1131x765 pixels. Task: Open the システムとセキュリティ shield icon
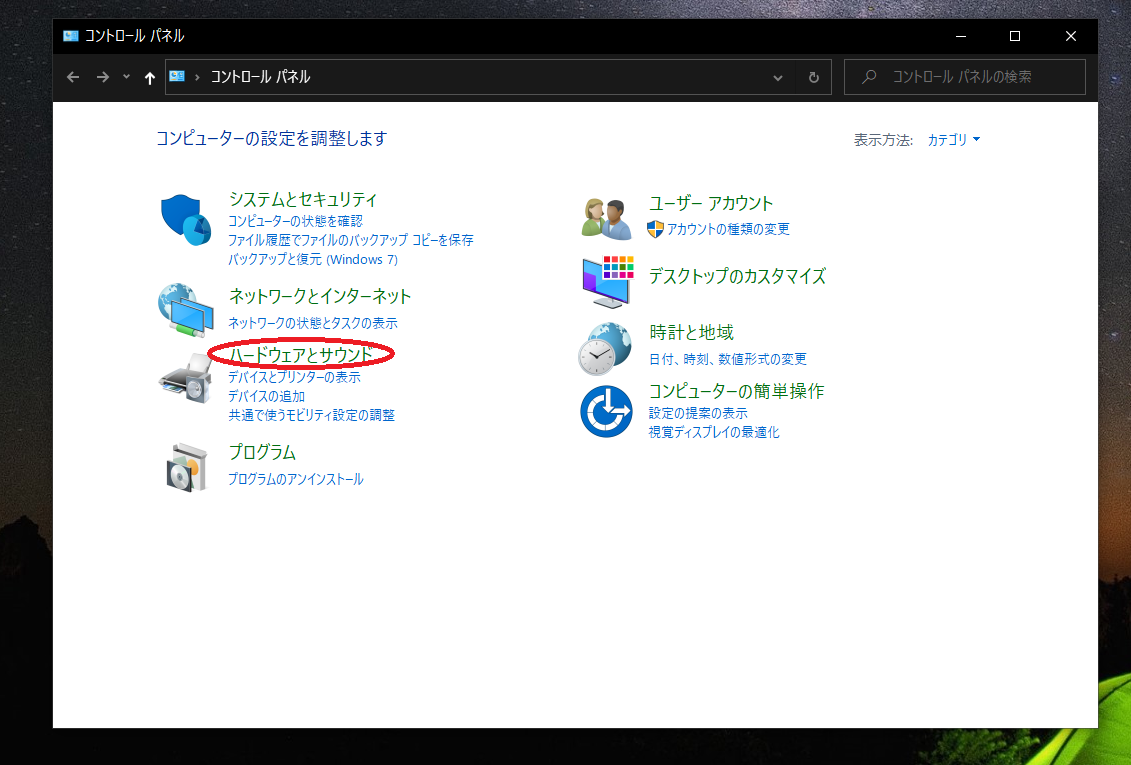tap(186, 220)
